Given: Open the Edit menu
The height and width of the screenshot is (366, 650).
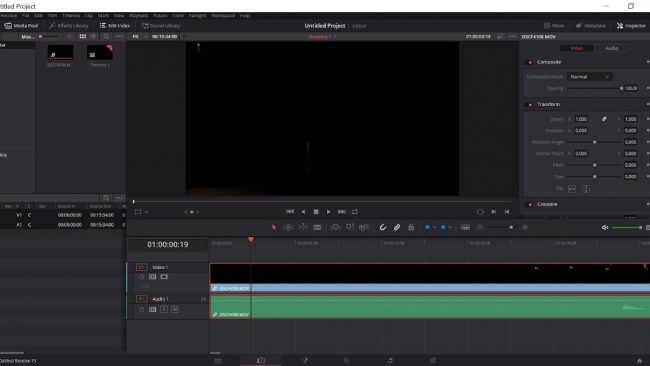Looking at the screenshot, I should coord(38,16).
